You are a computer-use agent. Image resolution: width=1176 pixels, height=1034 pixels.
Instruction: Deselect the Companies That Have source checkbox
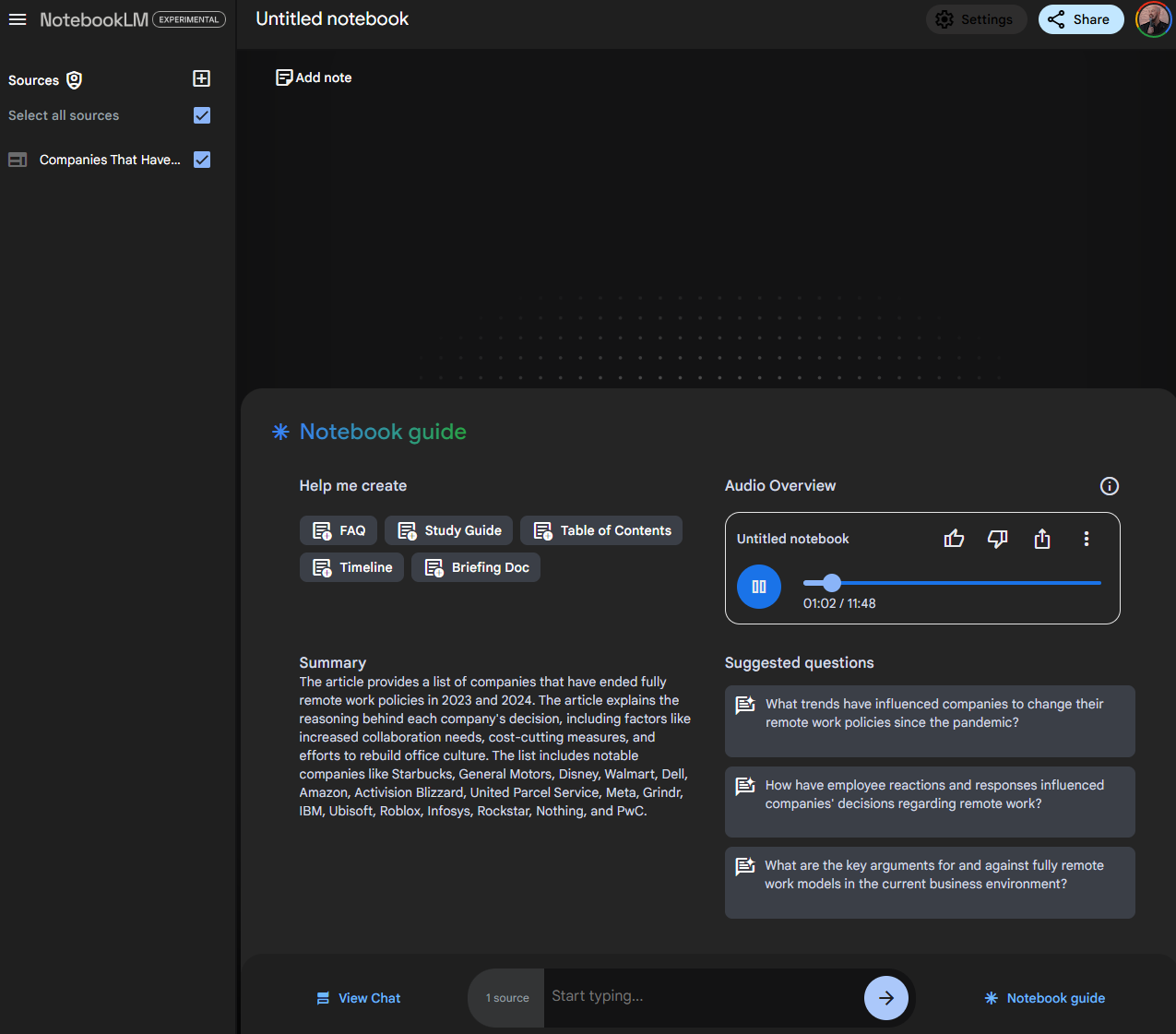point(202,160)
